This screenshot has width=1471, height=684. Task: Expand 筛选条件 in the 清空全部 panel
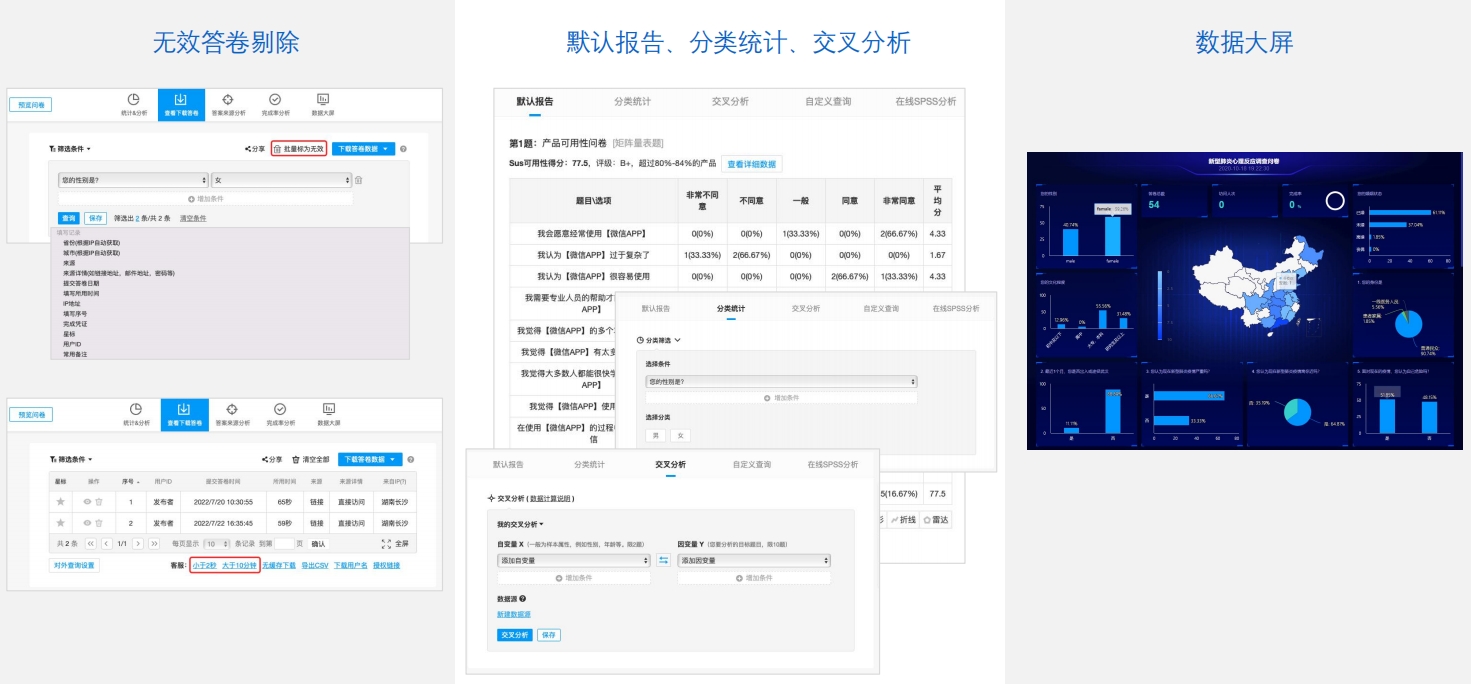pos(70,459)
